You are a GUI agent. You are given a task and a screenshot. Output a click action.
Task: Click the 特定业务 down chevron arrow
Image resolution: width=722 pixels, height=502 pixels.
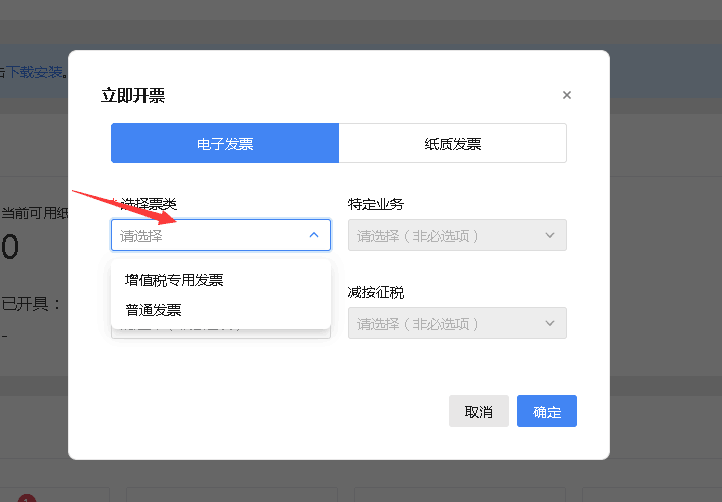[549, 235]
